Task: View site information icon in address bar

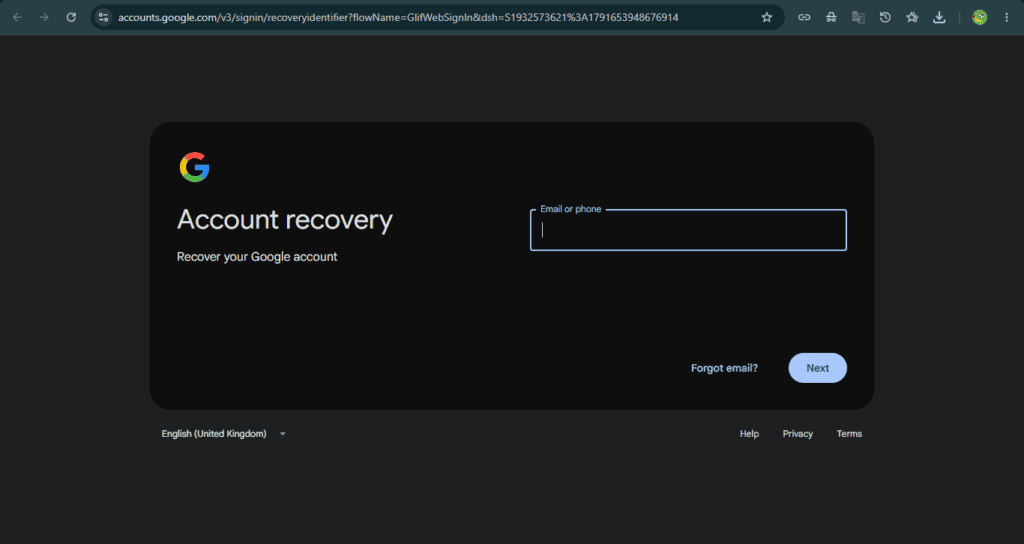Action: pyautogui.click(x=103, y=18)
